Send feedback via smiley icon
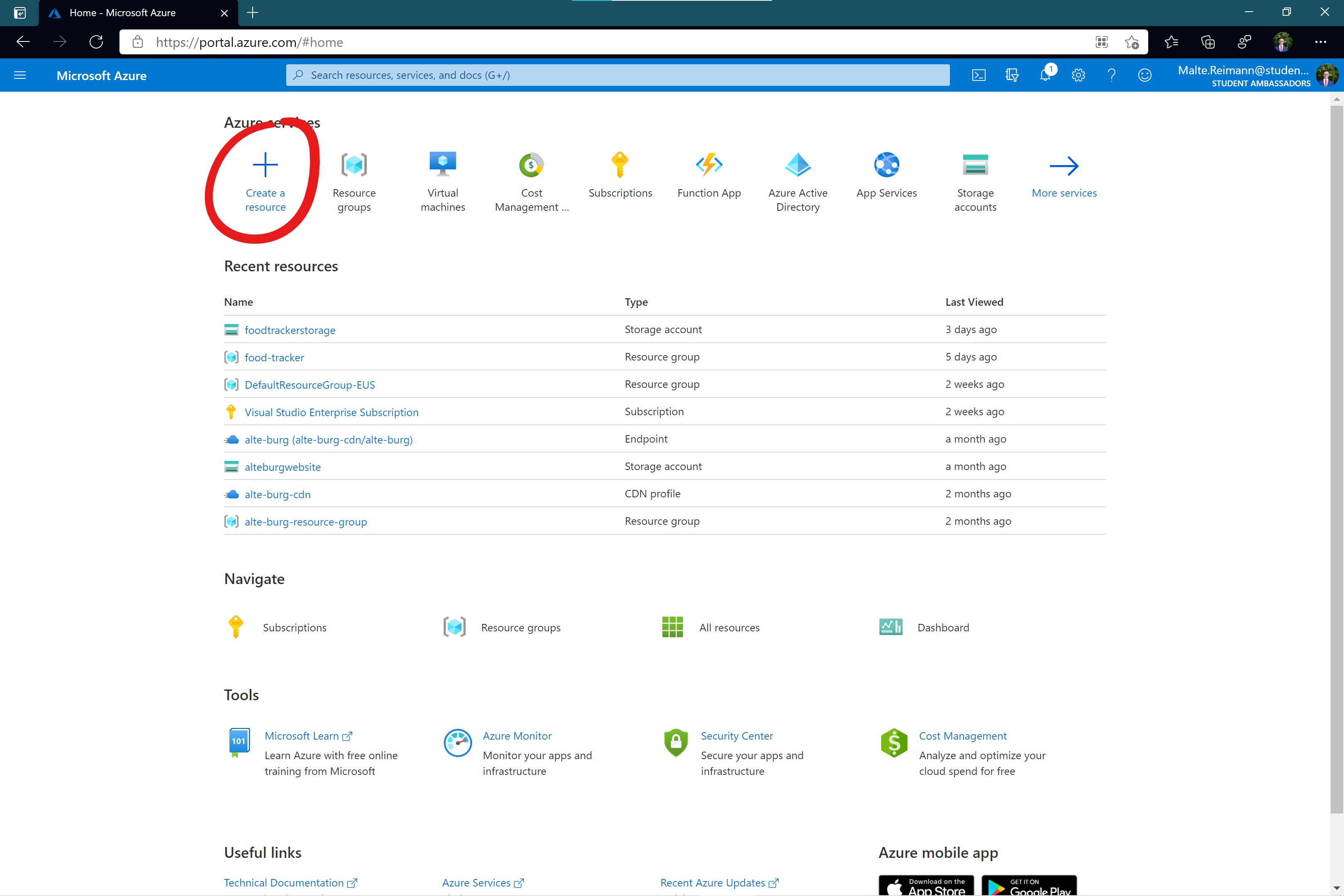1344x896 pixels. 1144,75
